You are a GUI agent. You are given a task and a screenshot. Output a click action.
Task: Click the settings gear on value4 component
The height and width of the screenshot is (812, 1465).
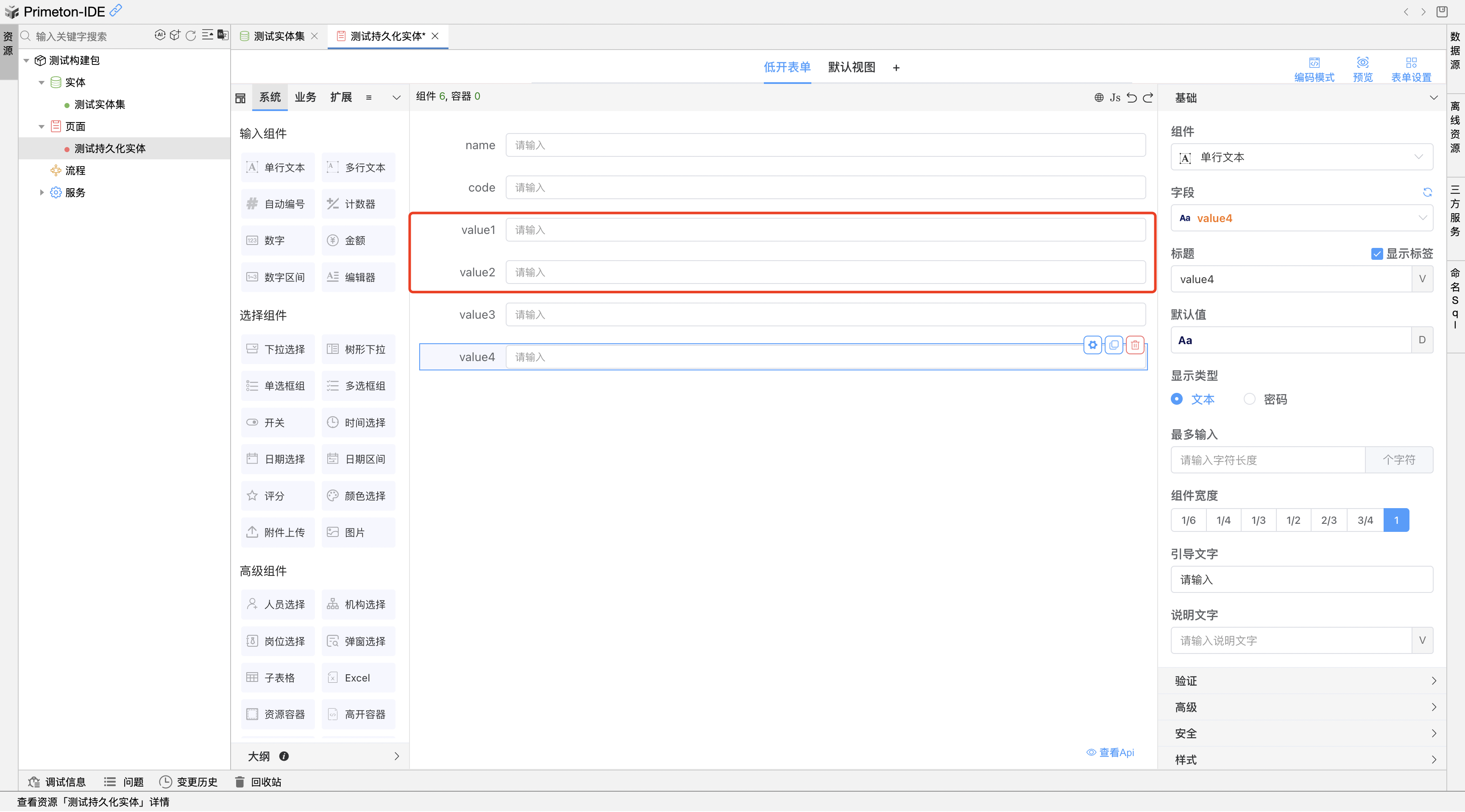pyautogui.click(x=1093, y=345)
